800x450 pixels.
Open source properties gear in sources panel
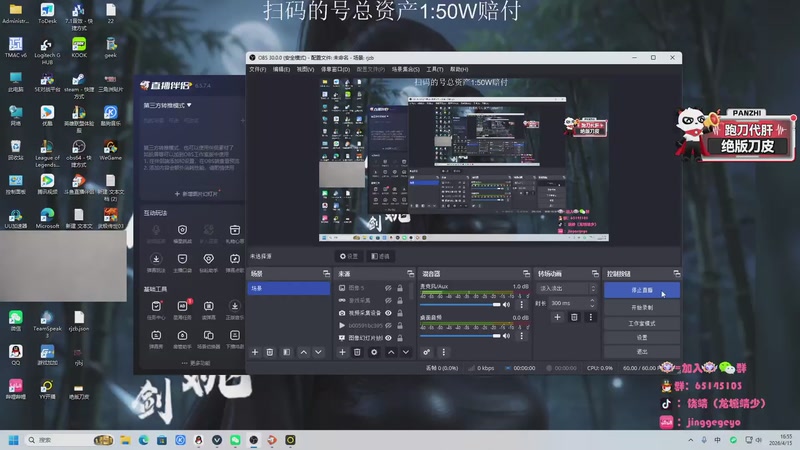tap(374, 352)
